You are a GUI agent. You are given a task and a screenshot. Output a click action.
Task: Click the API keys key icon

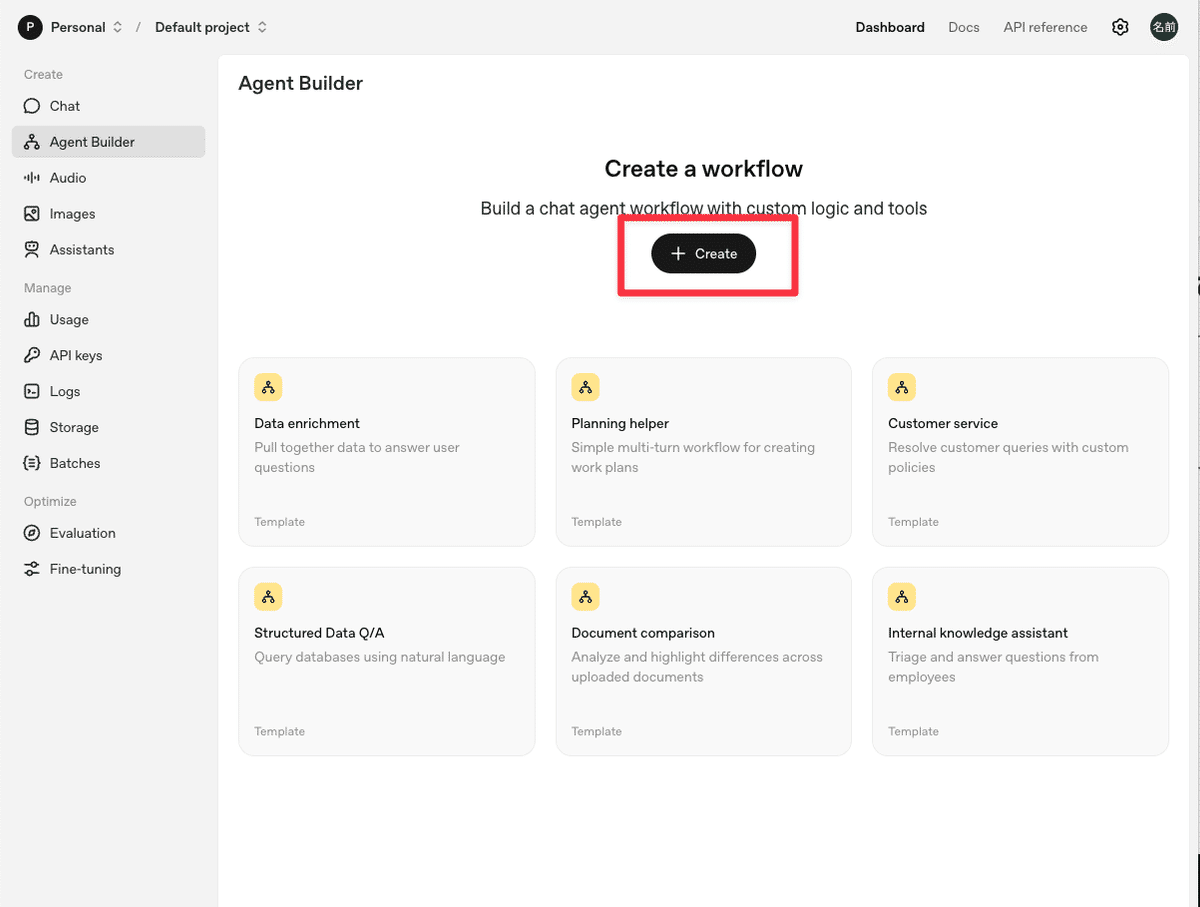[x=32, y=356]
